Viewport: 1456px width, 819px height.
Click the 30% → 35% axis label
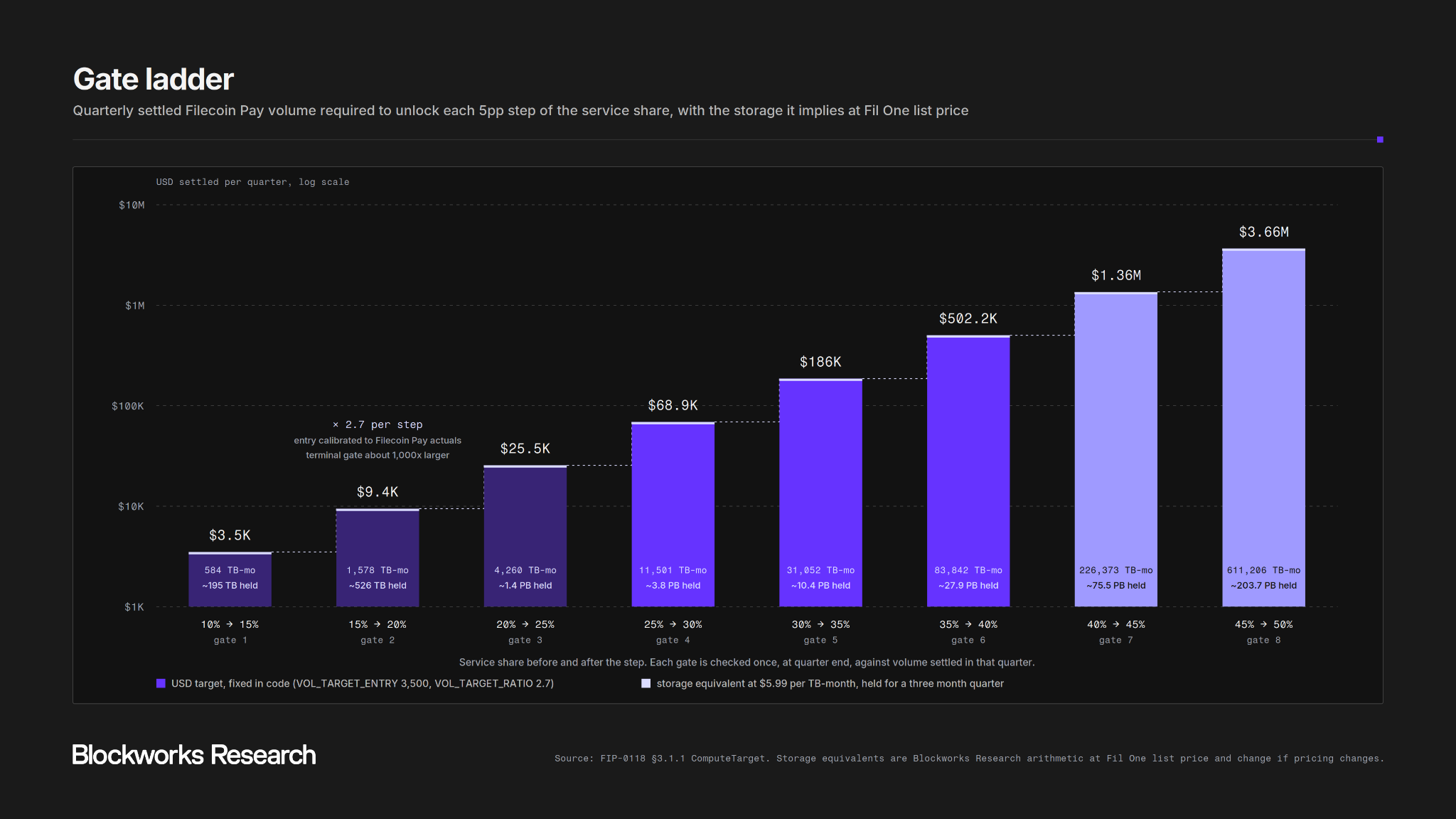[x=820, y=624]
